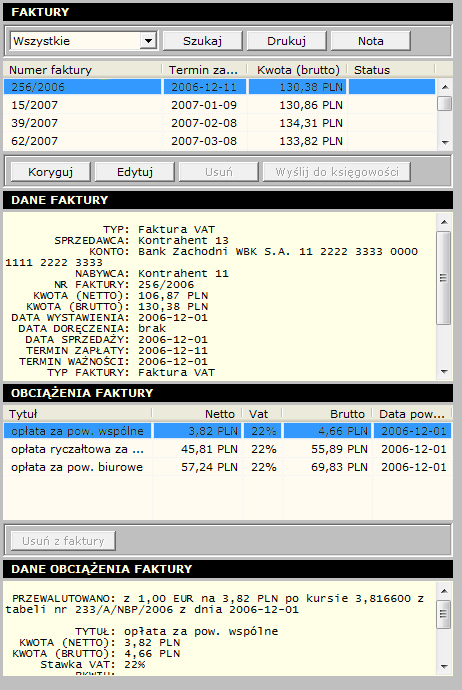Click the Status column header
The image size is (462, 690).
click(392, 70)
